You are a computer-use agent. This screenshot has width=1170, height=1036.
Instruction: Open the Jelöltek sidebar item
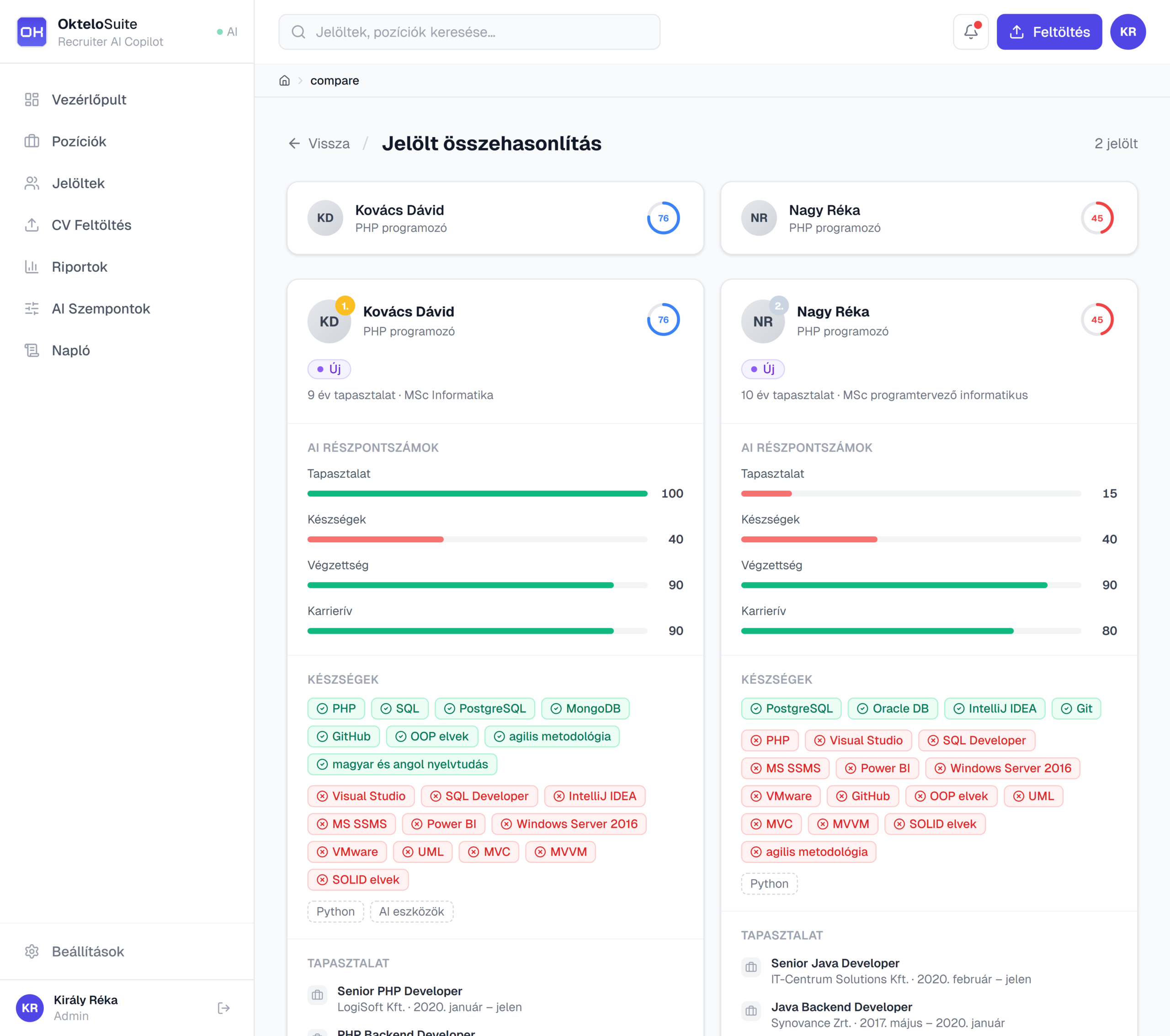coord(78,183)
